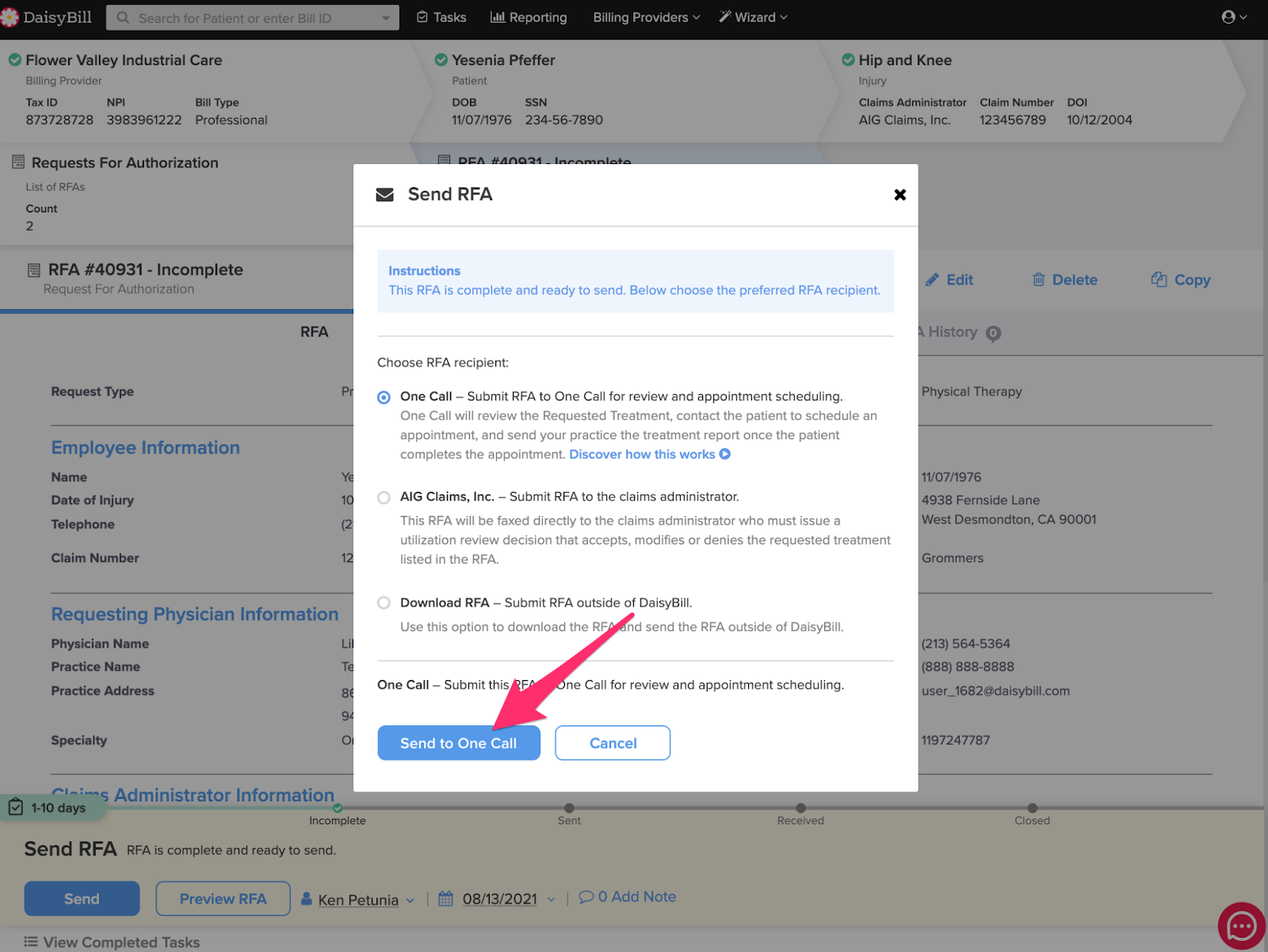Viewport: 1268px width, 952px height.
Task: Click the play icon next to Discover how this works
Action: 724,454
